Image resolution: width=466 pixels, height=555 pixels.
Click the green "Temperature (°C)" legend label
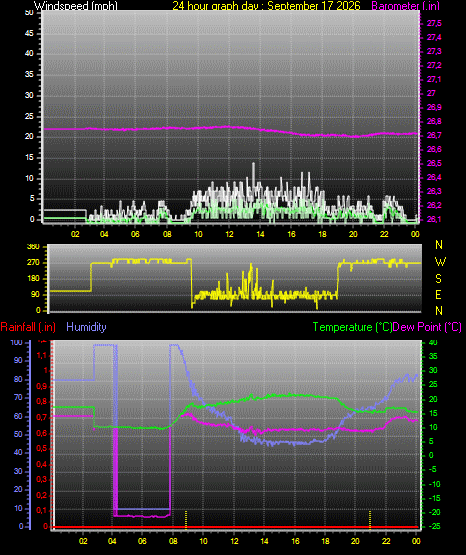(352, 327)
